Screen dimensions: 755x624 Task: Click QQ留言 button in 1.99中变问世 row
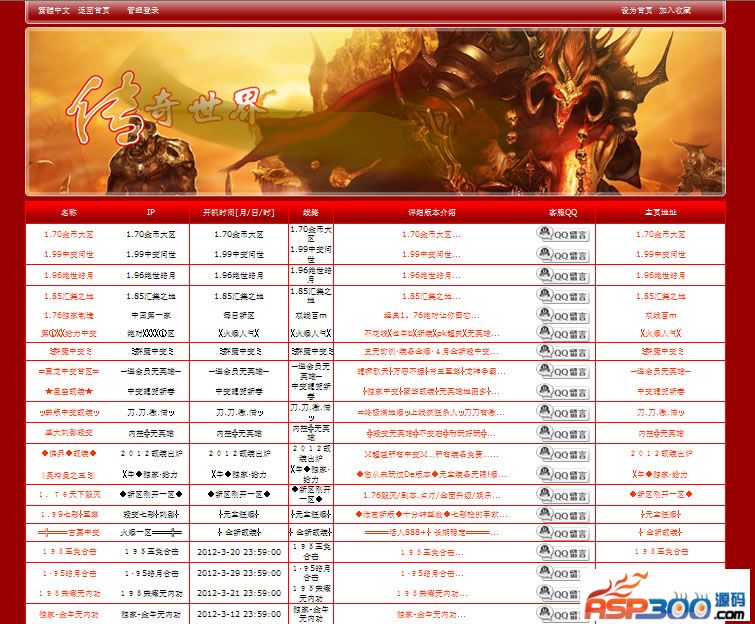coord(562,254)
